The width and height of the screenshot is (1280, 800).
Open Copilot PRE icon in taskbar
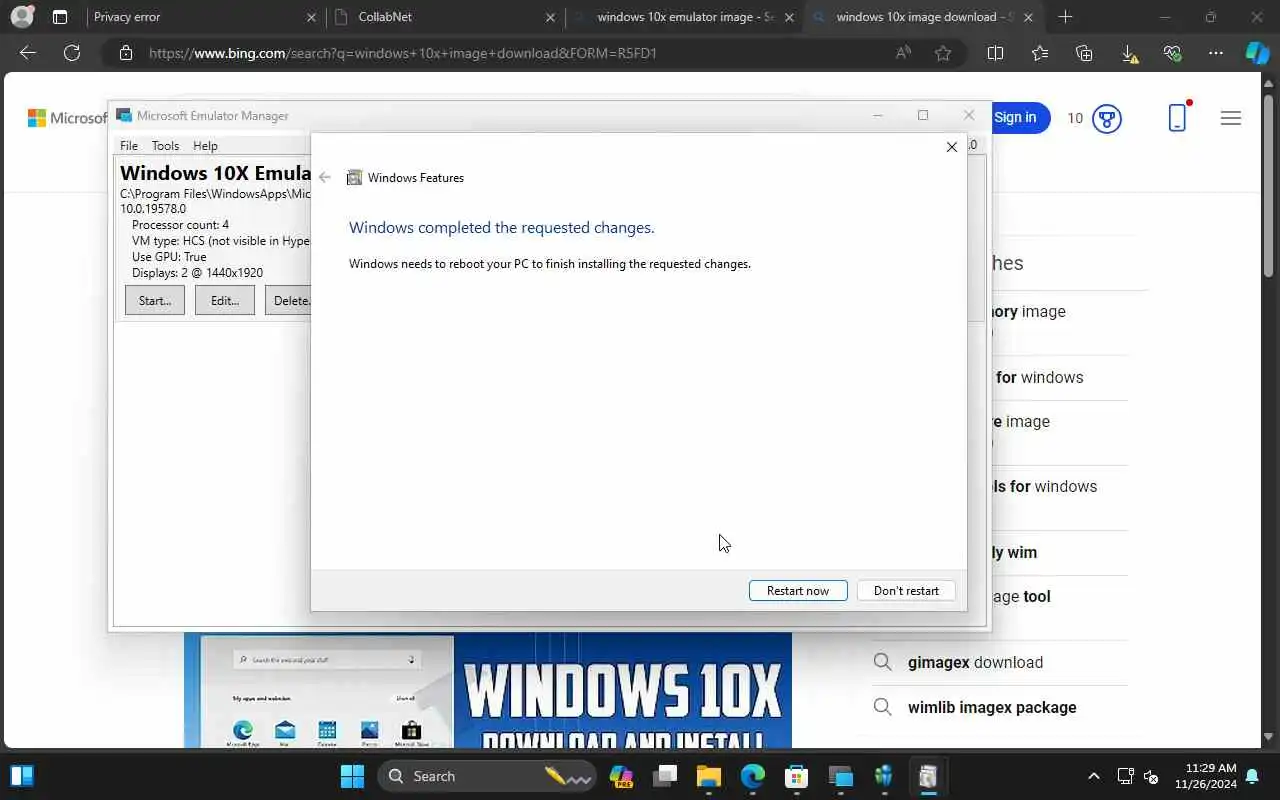(x=621, y=776)
